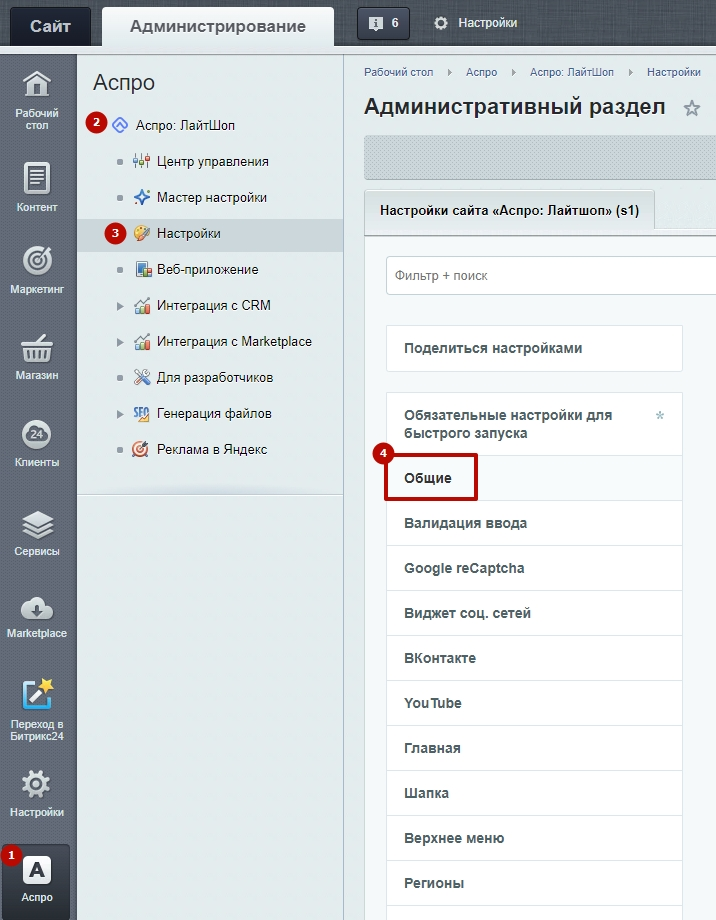The width and height of the screenshot is (716, 920).
Task: Open Обязательные настройки для быстрого запуска
Action: (x=534, y=424)
